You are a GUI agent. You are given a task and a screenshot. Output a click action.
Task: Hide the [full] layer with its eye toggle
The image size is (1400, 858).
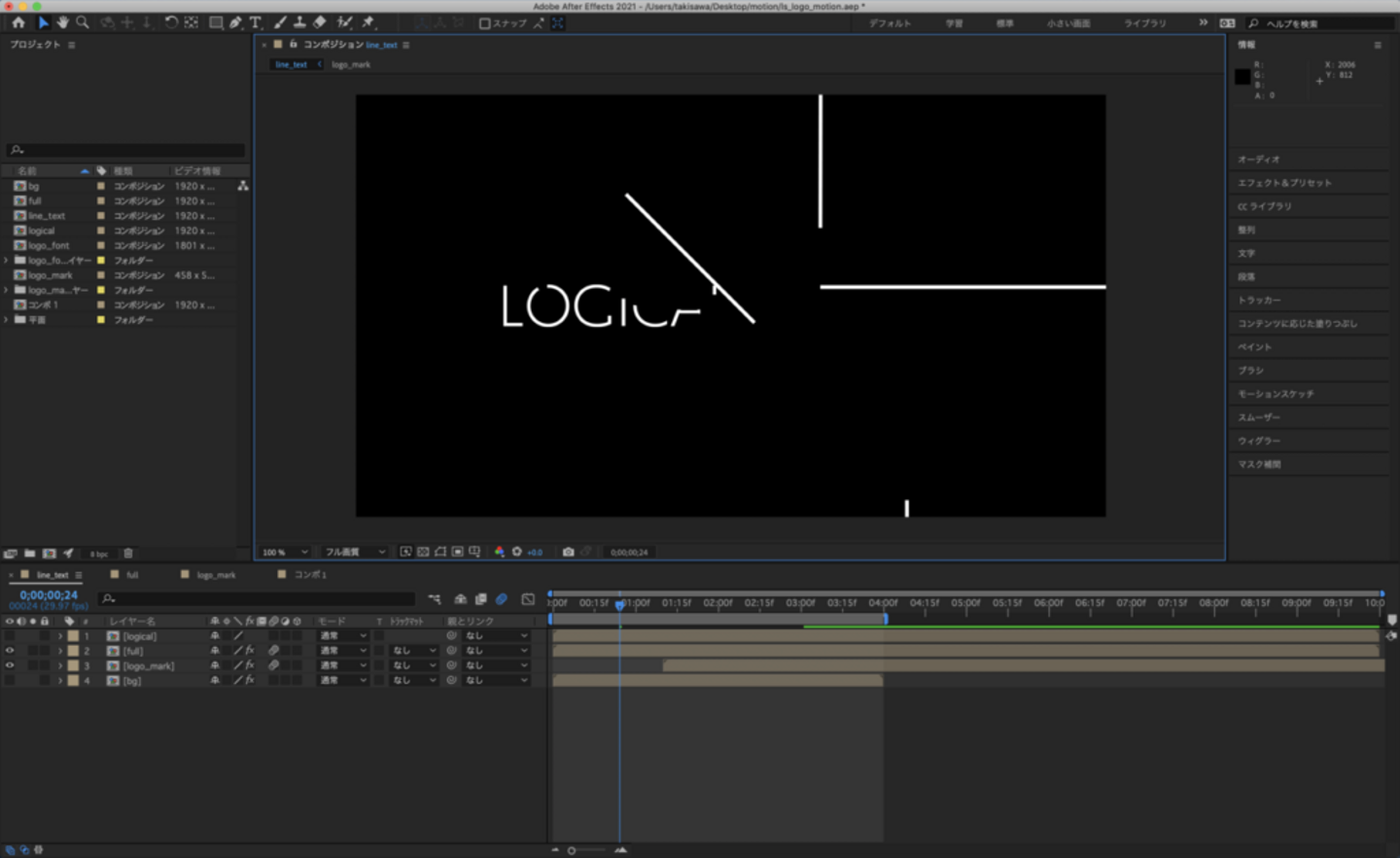click(10, 651)
